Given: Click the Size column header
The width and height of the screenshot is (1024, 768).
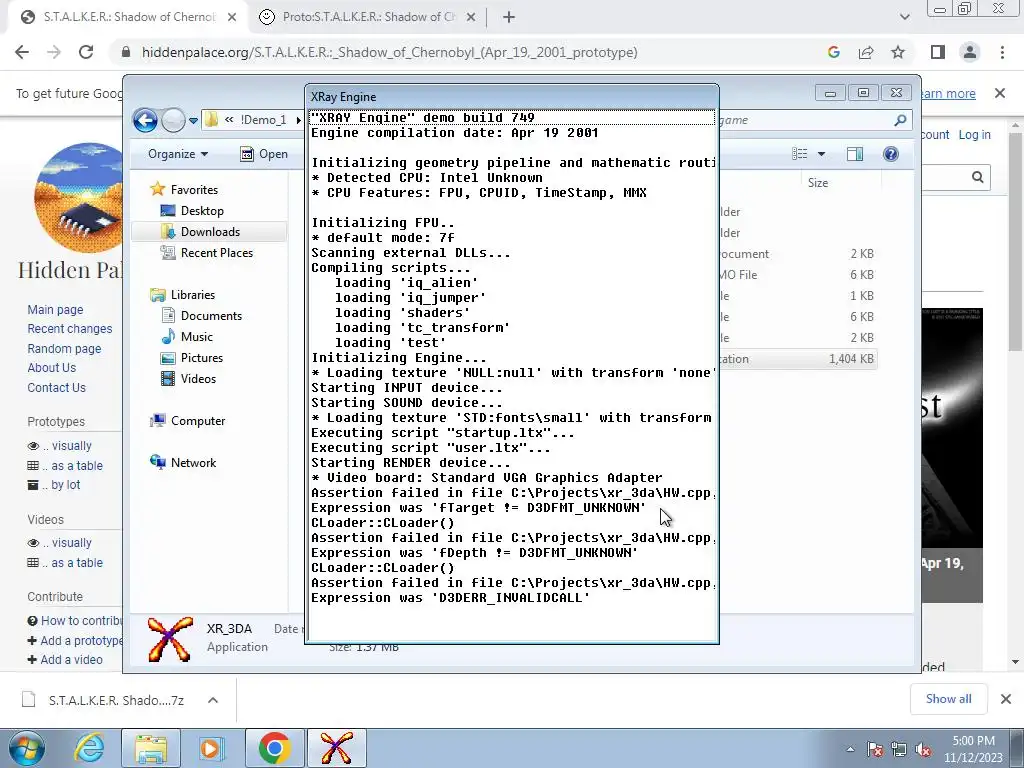Looking at the screenshot, I should pyautogui.click(x=818, y=183).
